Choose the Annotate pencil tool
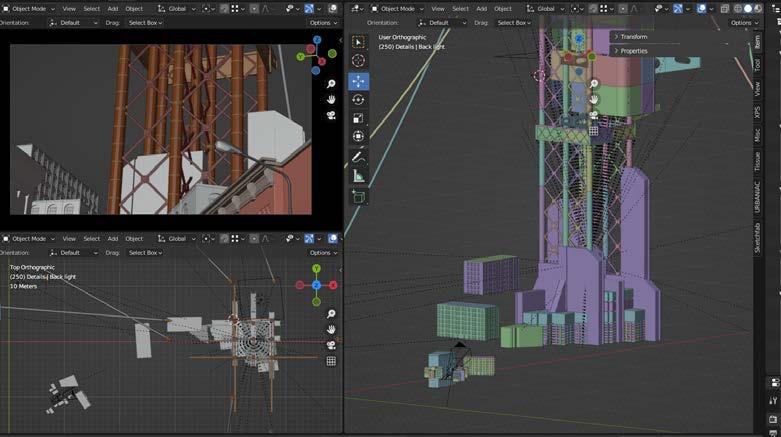Viewport: 781px width, 437px height. (358, 157)
